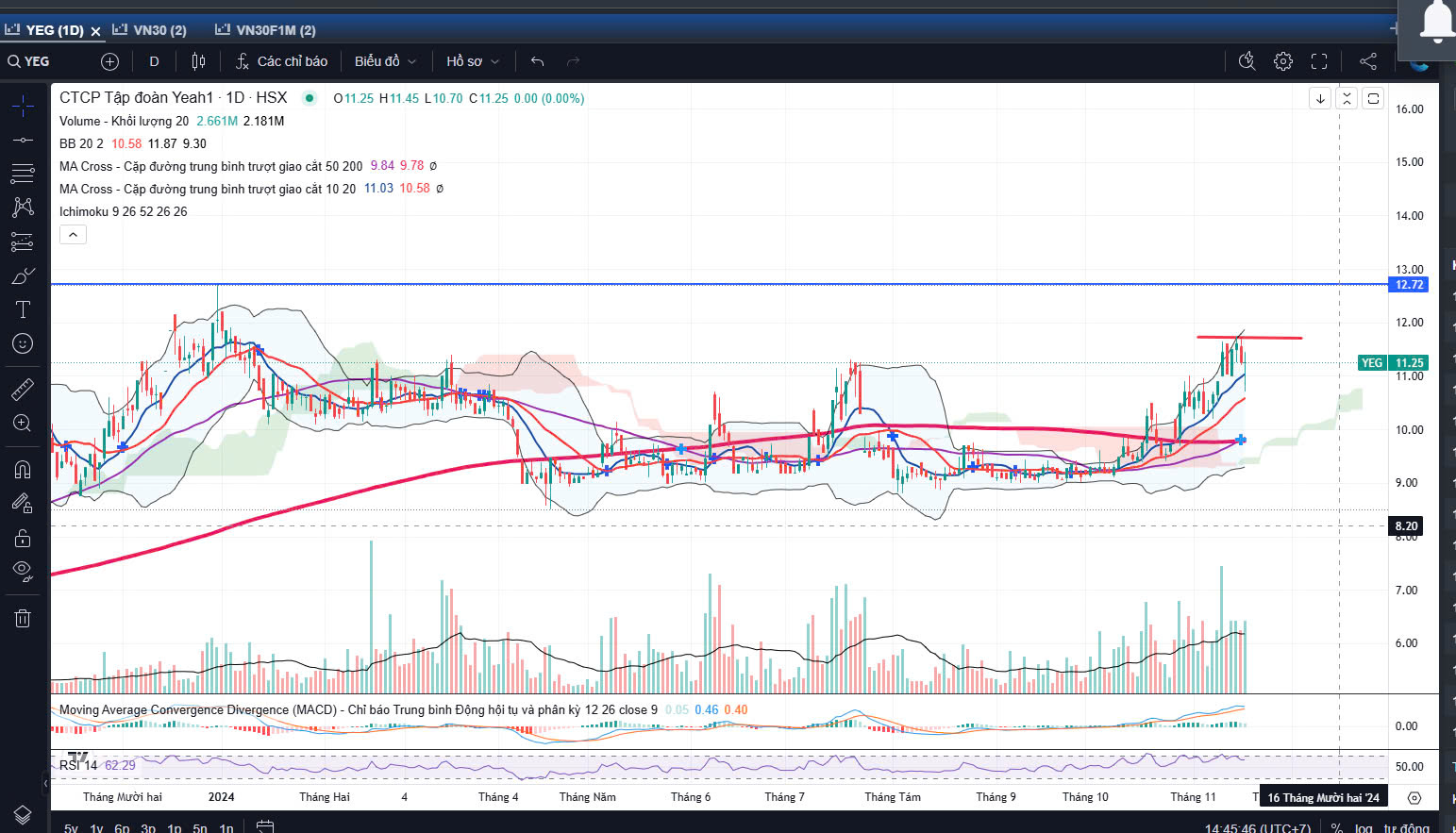Select the ruler measure tool
The image size is (1456, 833).
[x=23, y=388]
